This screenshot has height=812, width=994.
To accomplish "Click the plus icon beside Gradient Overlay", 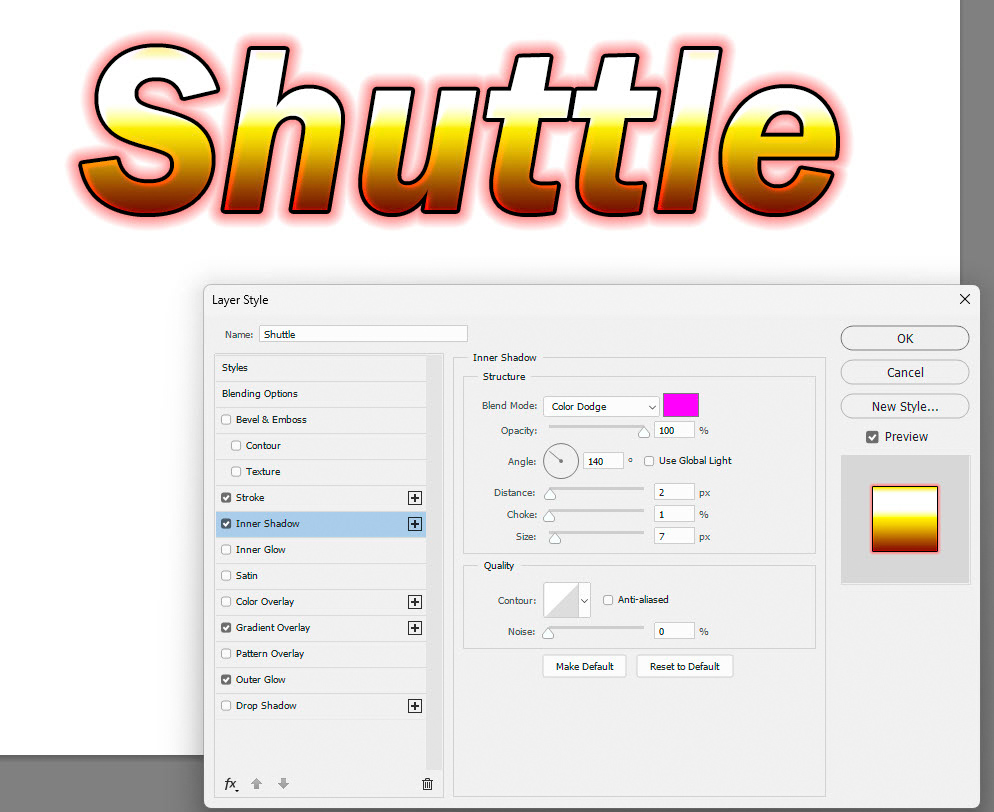I will [x=415, y=628].
